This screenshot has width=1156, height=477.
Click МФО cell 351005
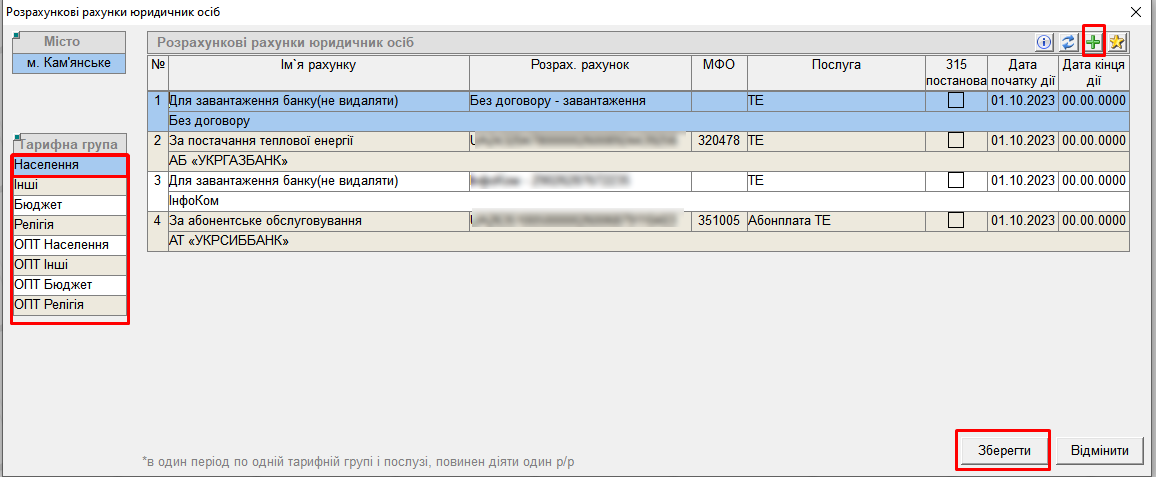718,221
